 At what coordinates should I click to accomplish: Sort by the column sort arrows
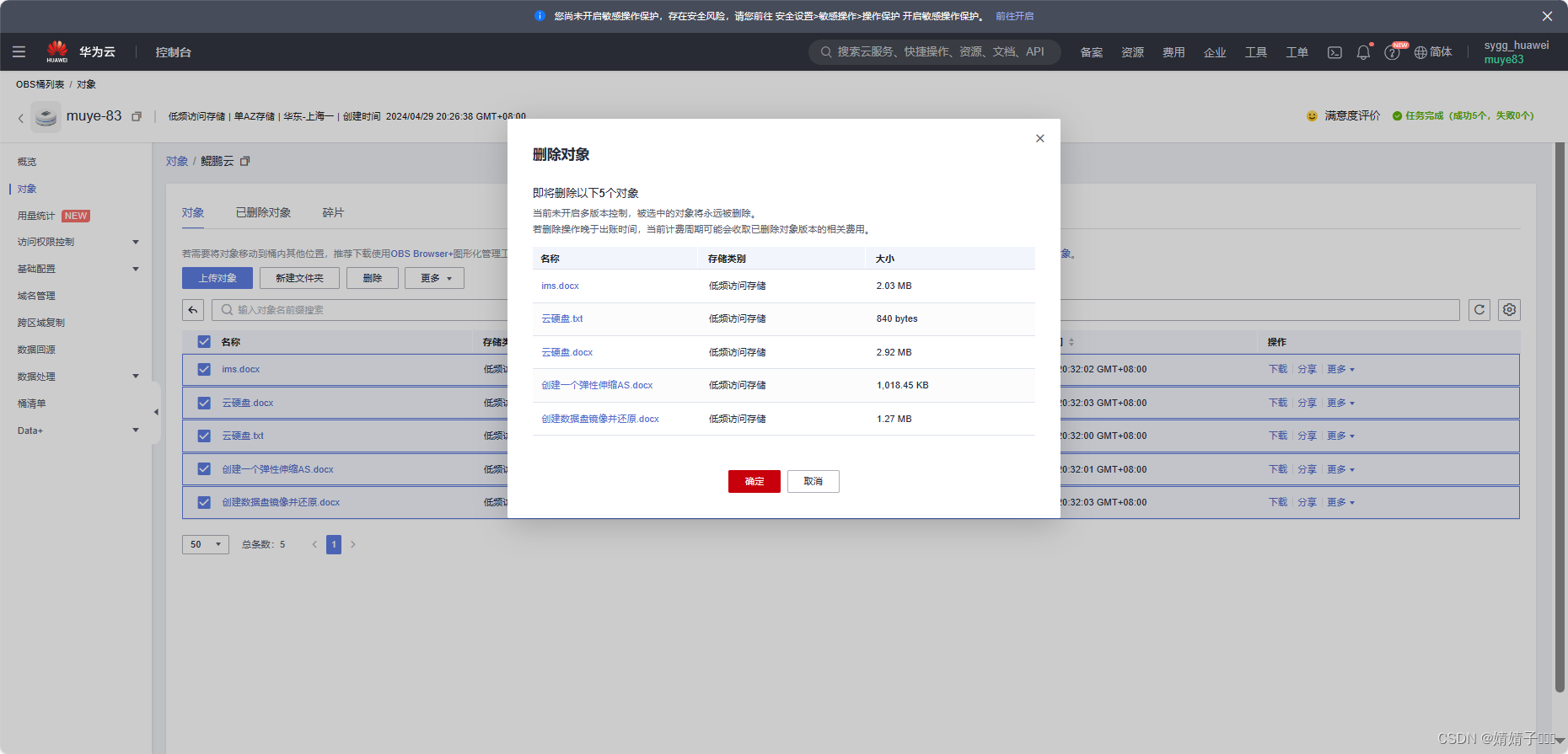pyautogui.click(x=1071, y=342)
